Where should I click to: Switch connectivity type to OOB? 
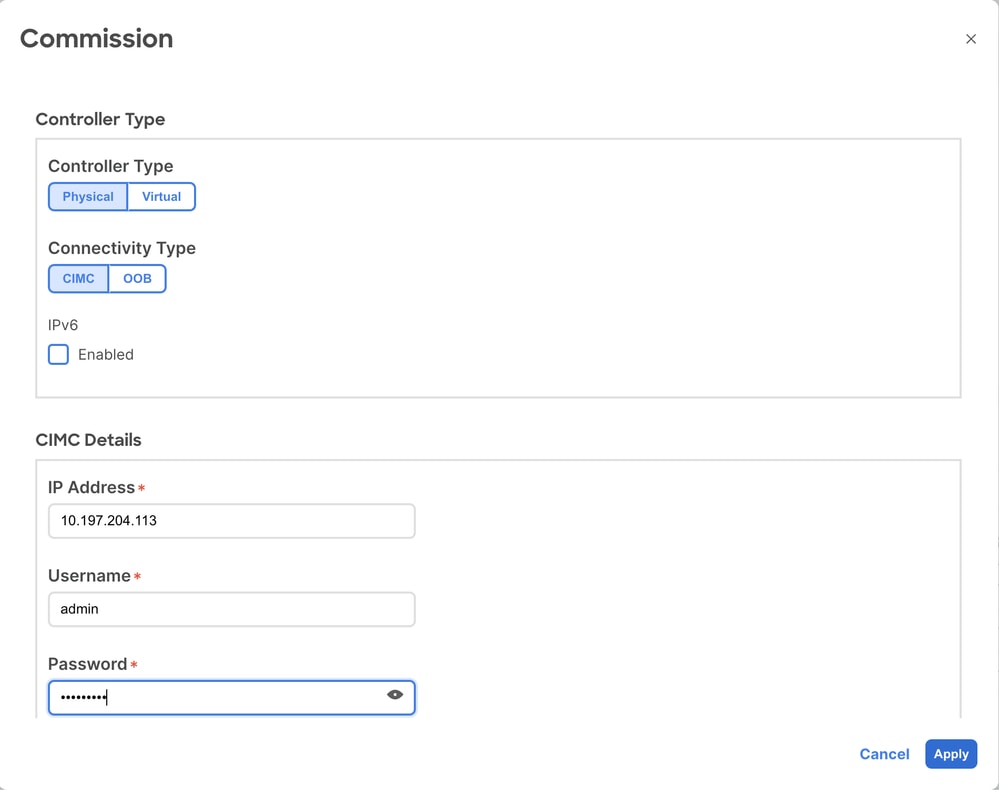137,279
